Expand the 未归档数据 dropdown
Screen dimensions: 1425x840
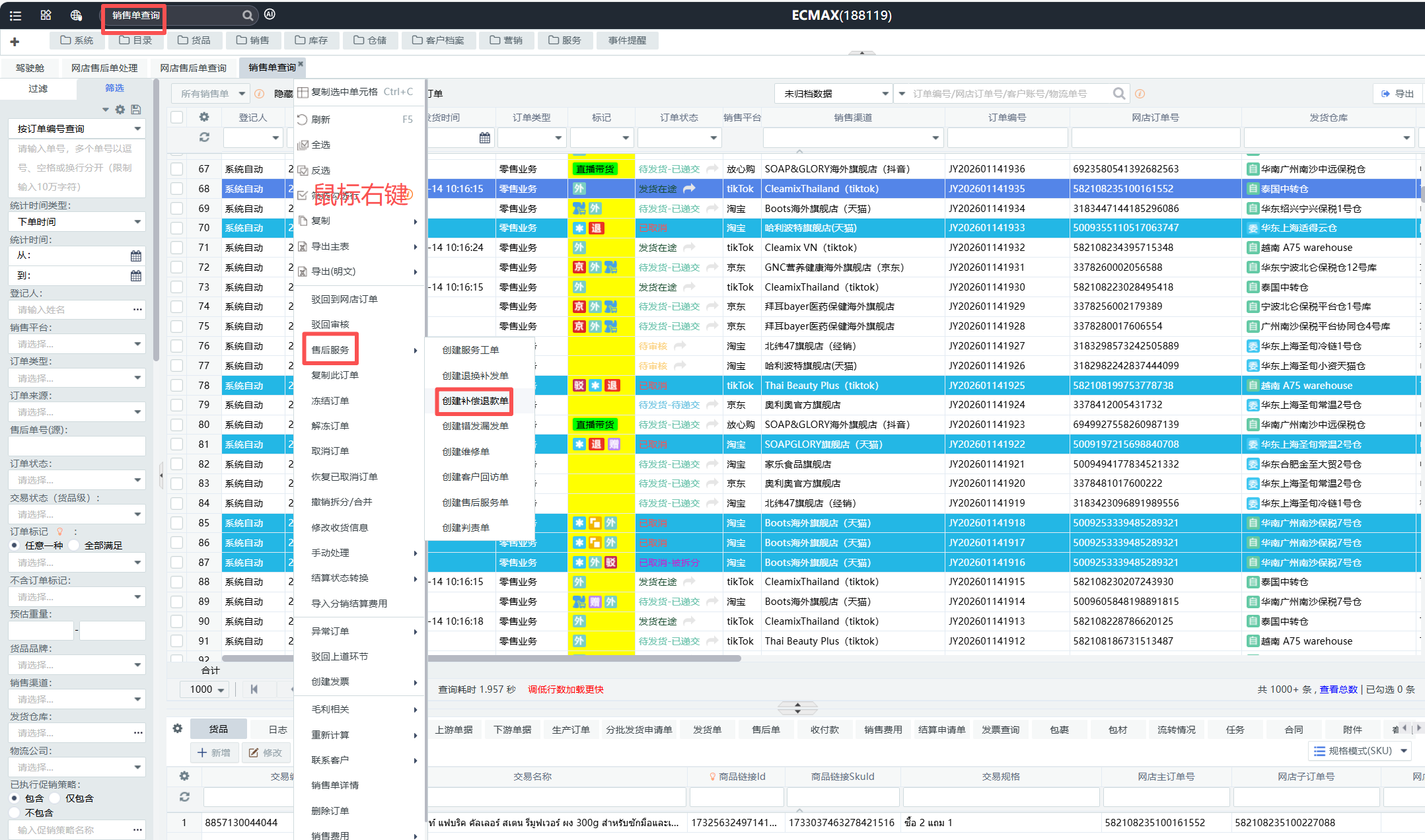pyautogui.click(x=835, y=94)
